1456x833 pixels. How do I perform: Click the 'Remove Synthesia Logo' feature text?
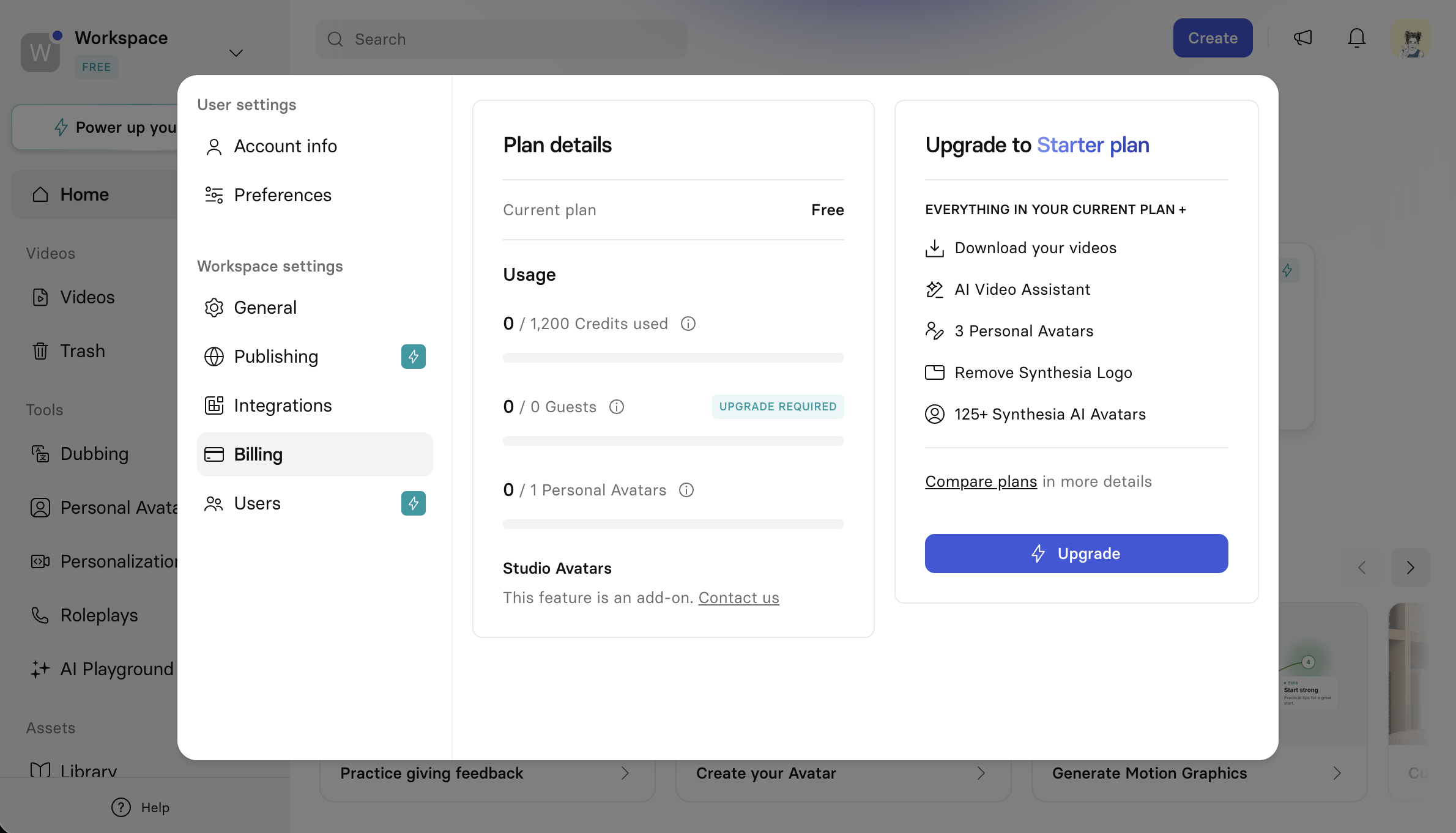click(x=1044, y=372)
